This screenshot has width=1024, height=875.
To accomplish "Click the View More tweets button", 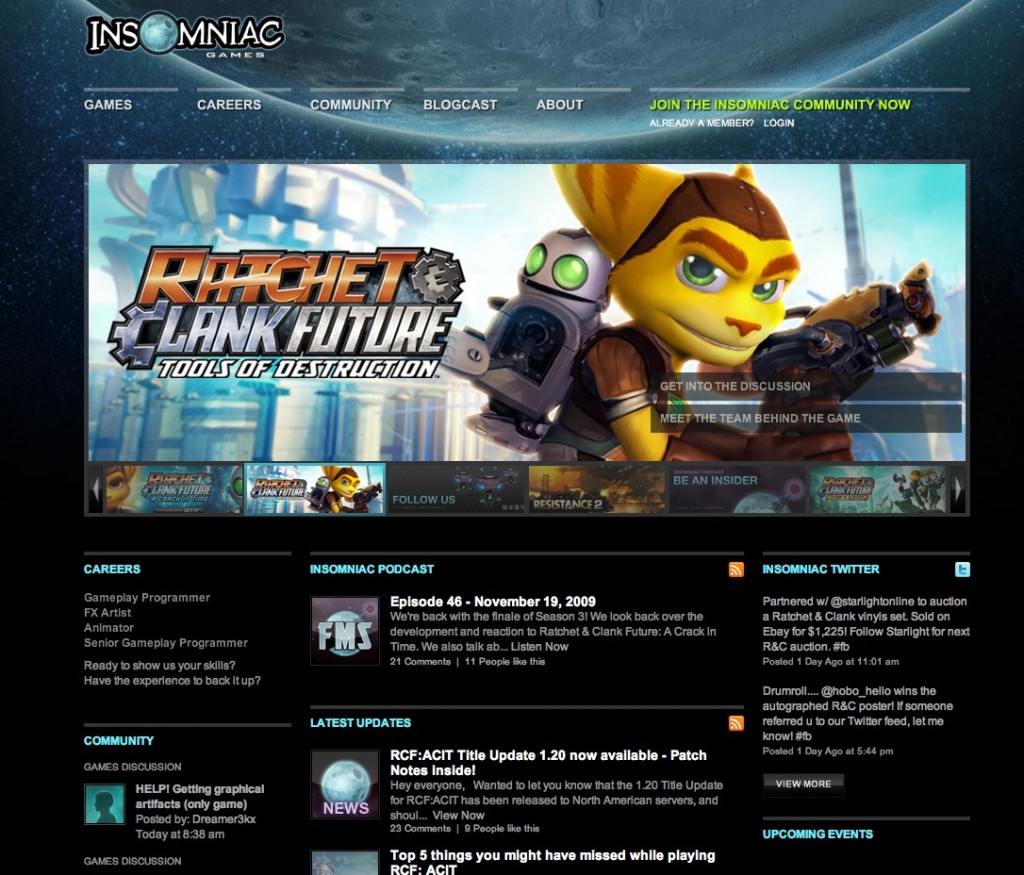I will pos(803,784).
